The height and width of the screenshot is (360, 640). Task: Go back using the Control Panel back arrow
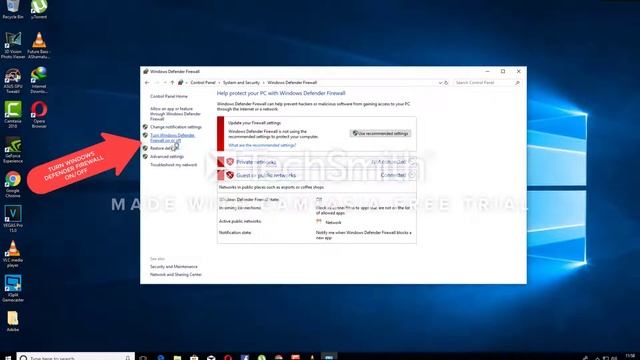tap(147, 82)
